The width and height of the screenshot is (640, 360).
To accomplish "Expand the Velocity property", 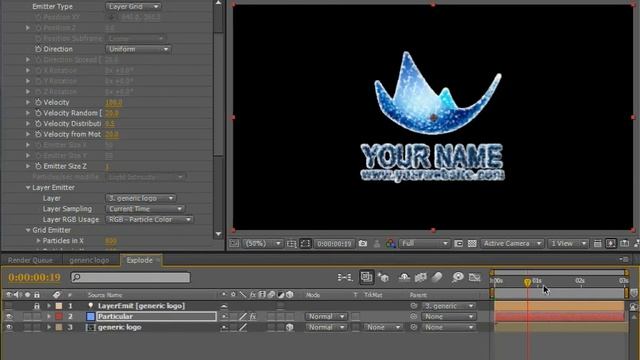I will 28,102.
